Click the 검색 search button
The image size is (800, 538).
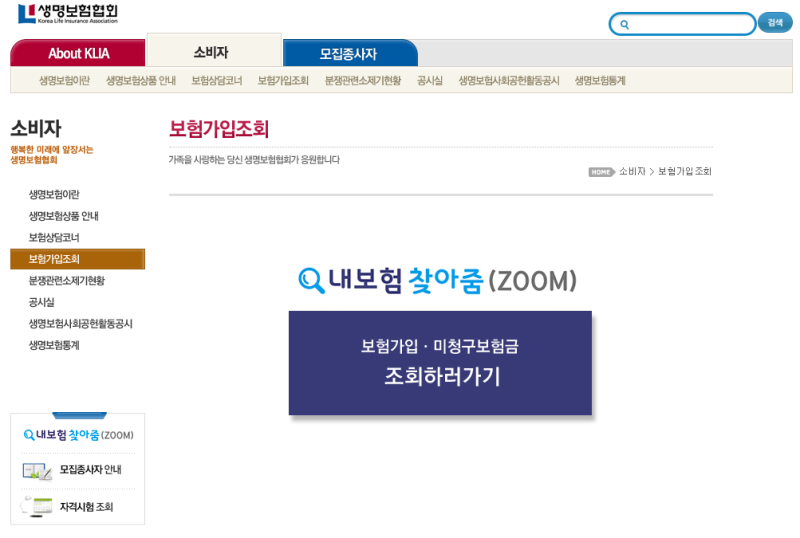[x=774, y=22]
